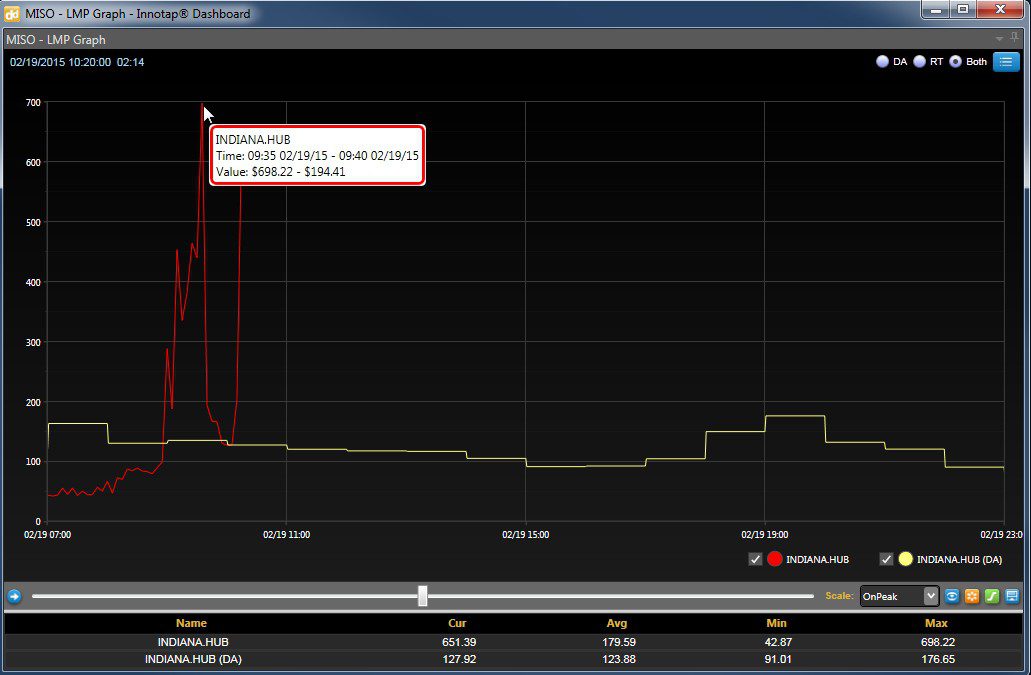Open the blue list menu icon
This screenshot has height=675, width=1031.
click(1005, 62)
